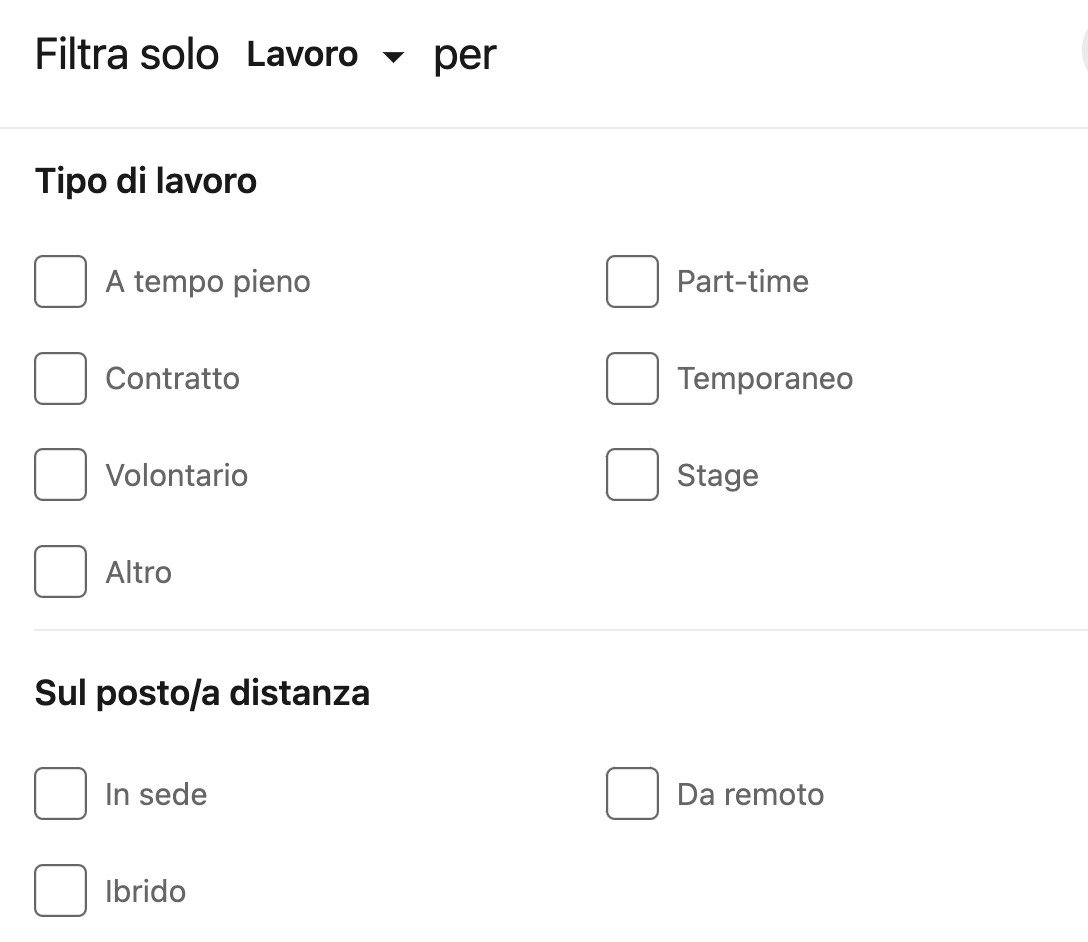Click the "Filtra solo" header text
Image resolution: width=1088 pixels, height=942 pixels.
tap(127, 54)
